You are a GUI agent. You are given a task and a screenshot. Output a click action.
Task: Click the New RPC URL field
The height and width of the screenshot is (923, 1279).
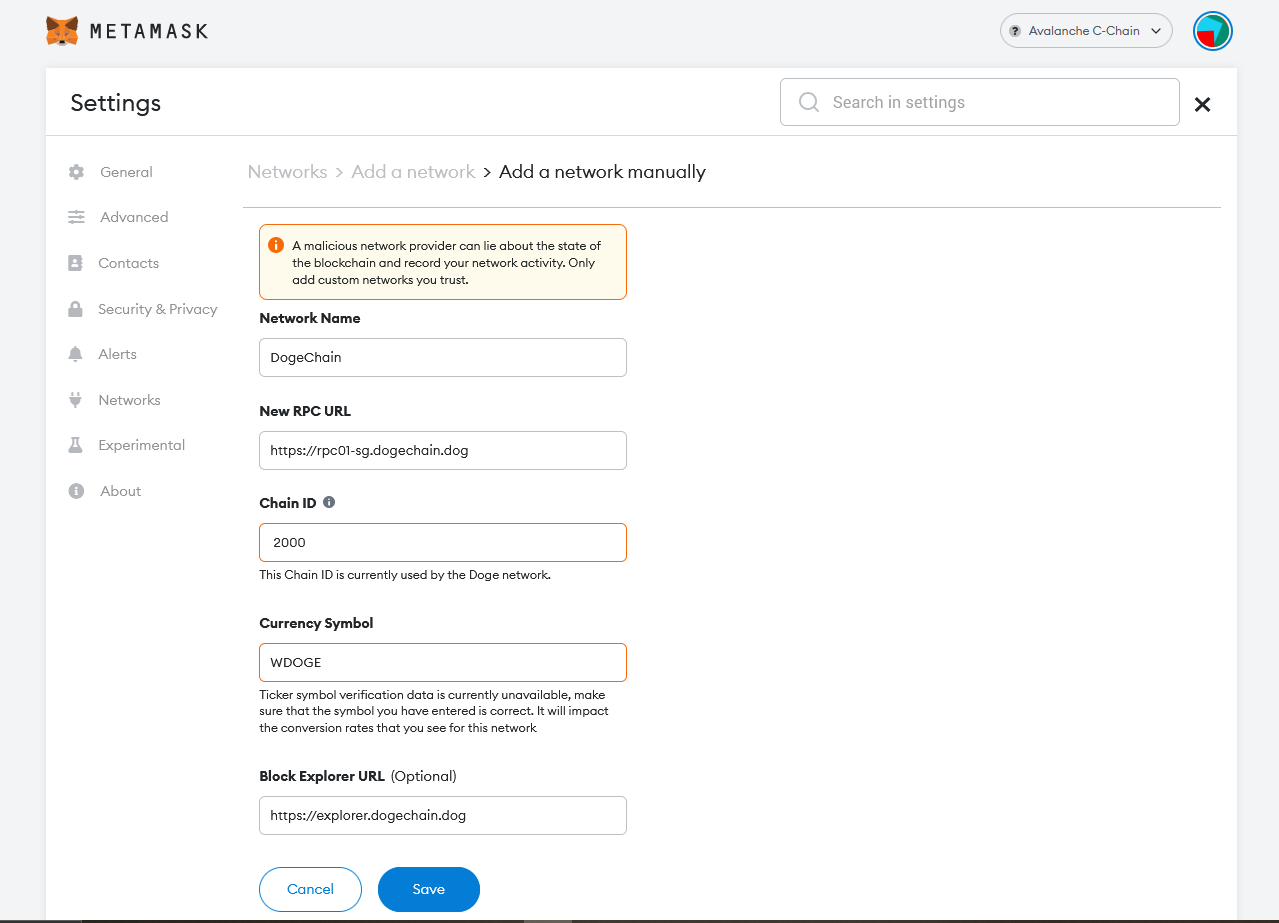tap(443, 450)
